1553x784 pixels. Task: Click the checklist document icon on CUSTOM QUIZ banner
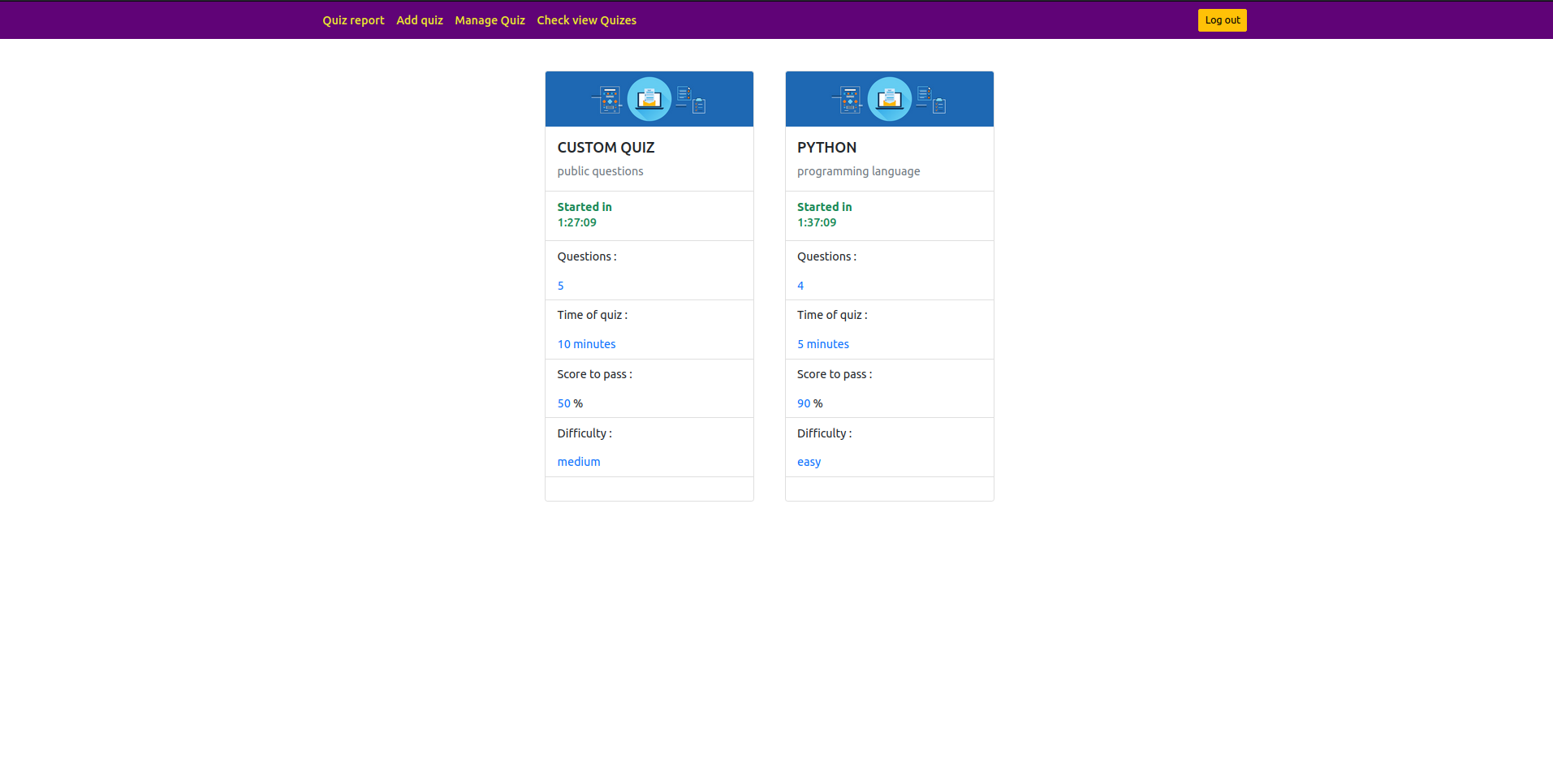pyautogui.click(x=684, y=93)
